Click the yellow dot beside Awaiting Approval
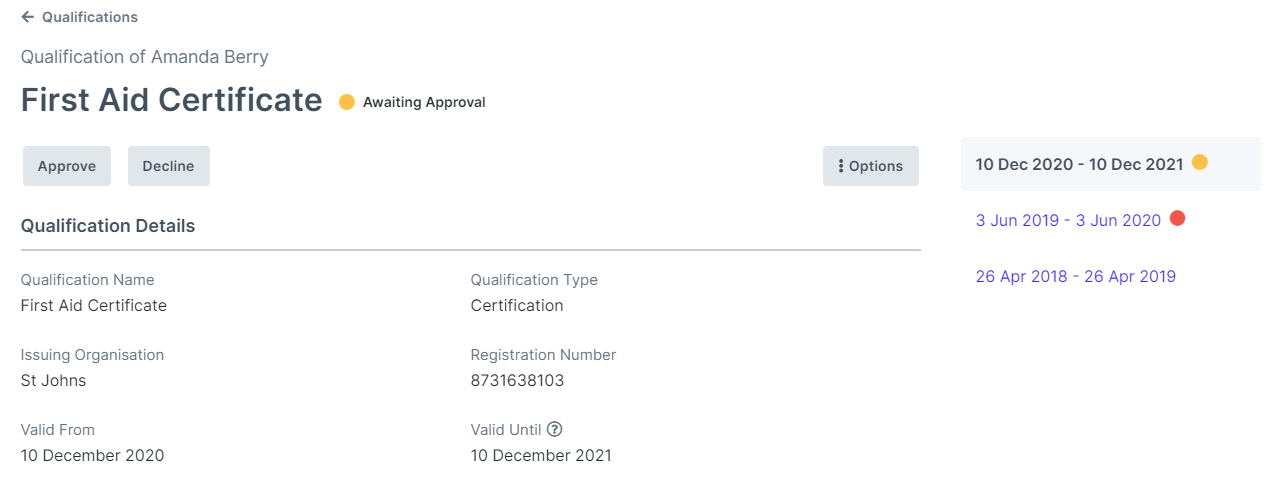This screenshot has width=1265, height=494. tap(347, 102)
